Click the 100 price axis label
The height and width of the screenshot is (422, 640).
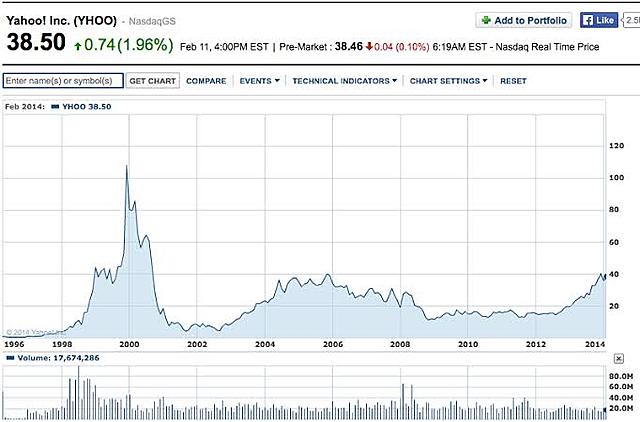point(616,178)
